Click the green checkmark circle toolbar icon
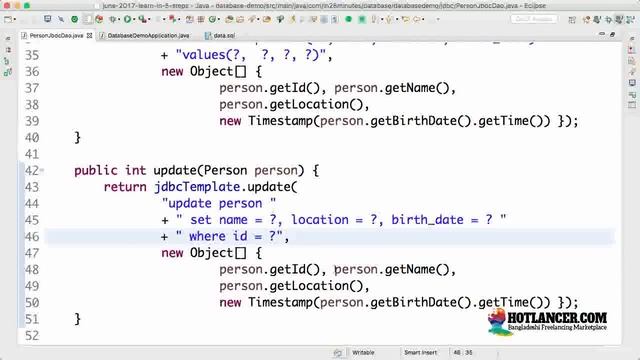Image resolution: width=640 pixels, height=360 pixels. (x=74, y=19)
